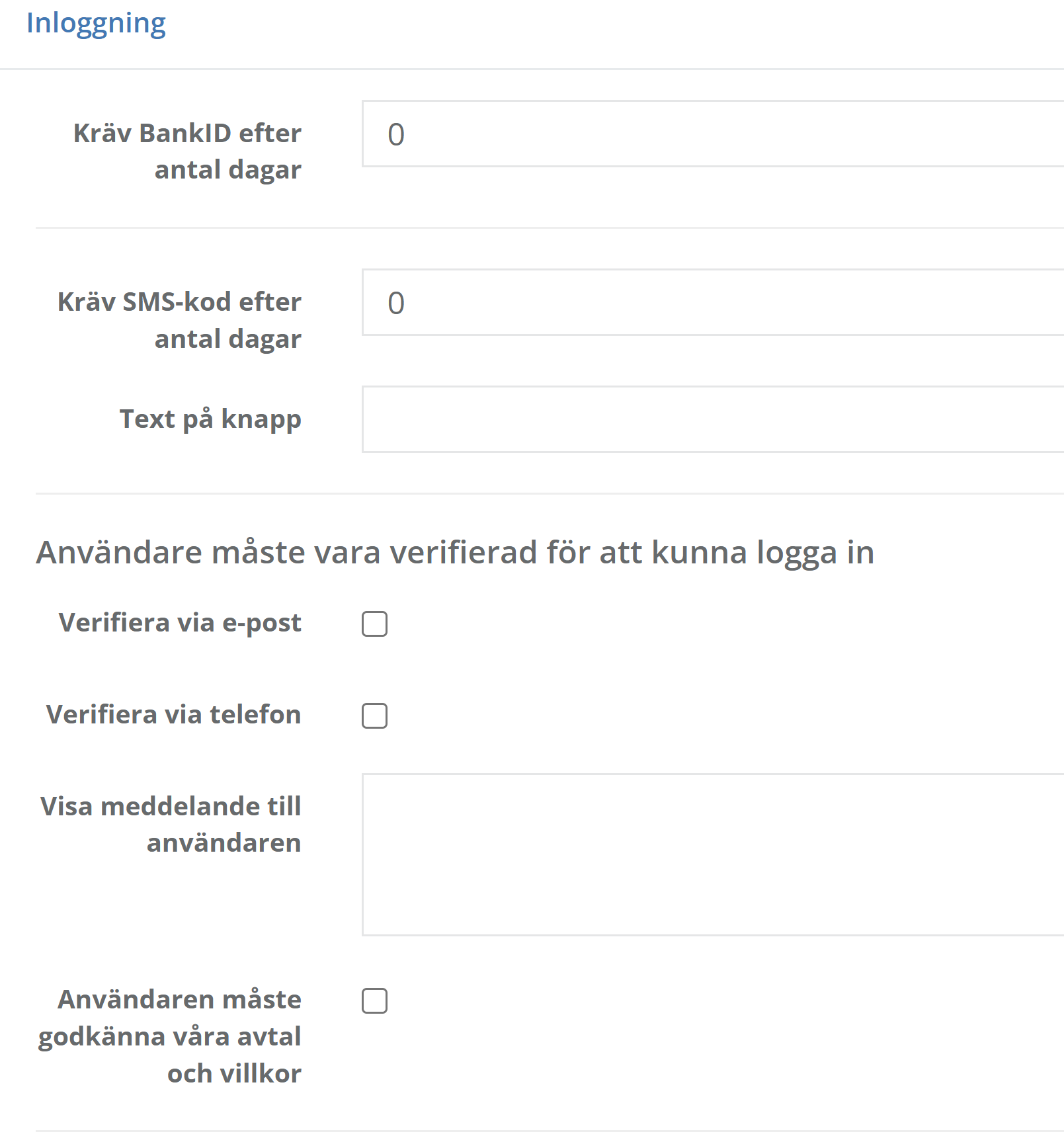Check Användaren måste godkänna avtal och villkor
The width and height of the screenshot is (1064, 1142).
[374, 1000]
